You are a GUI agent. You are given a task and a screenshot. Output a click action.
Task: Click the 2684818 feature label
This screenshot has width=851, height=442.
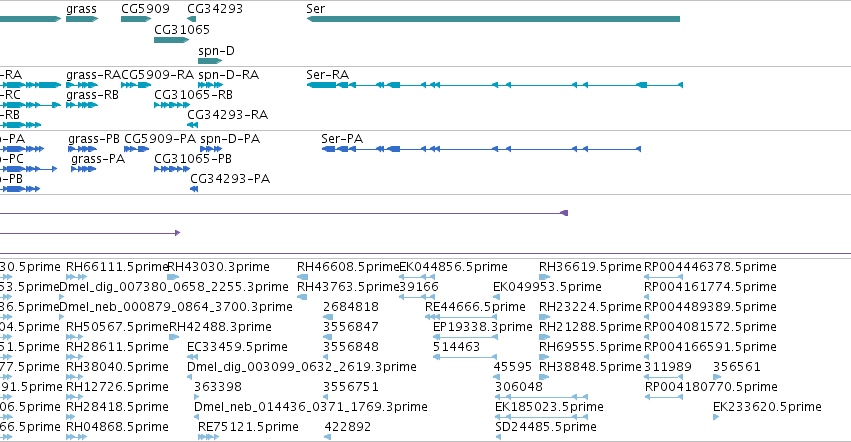351,307
